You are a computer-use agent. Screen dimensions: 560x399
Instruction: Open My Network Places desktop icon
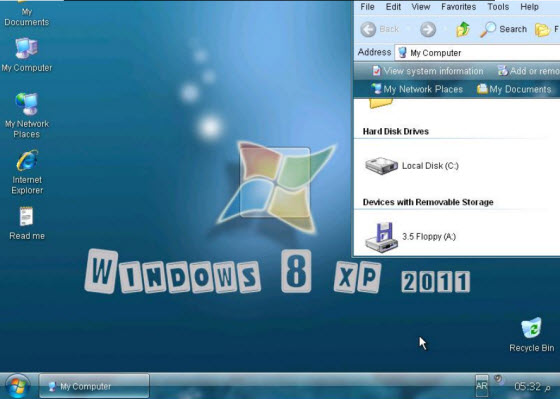[x=27, y=115]
